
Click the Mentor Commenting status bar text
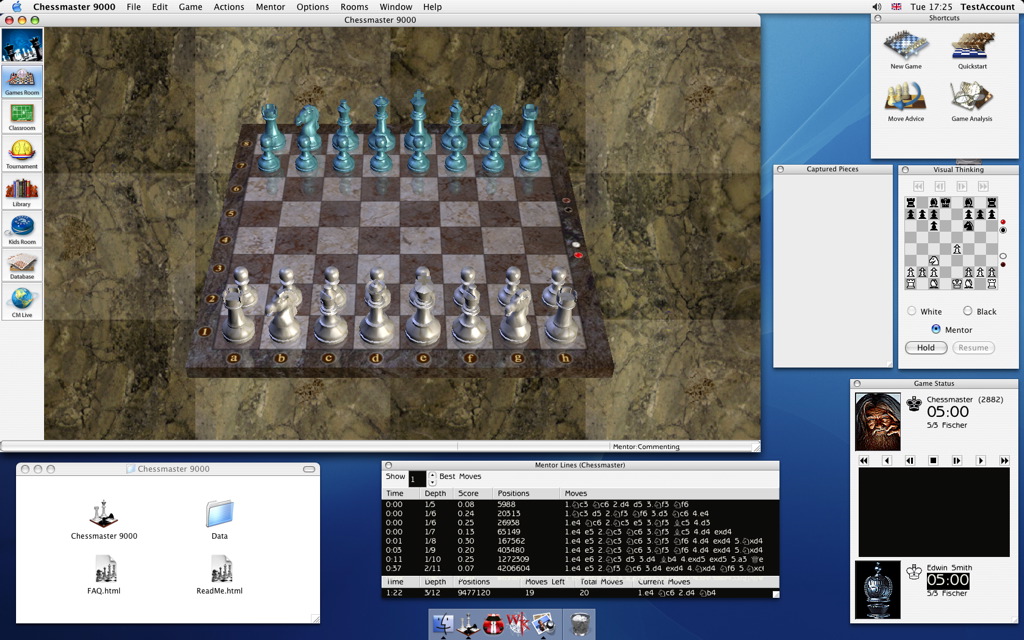[646, 447]
